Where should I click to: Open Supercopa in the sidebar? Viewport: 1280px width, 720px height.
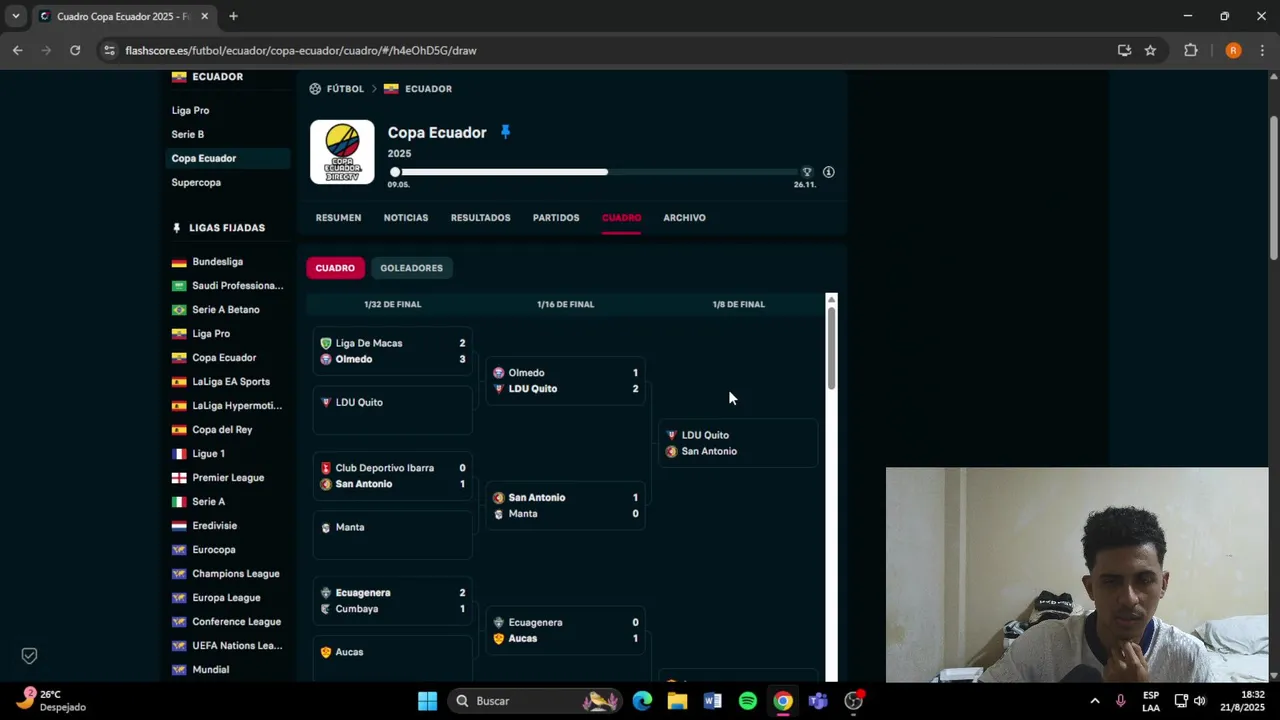pos(196,182)
